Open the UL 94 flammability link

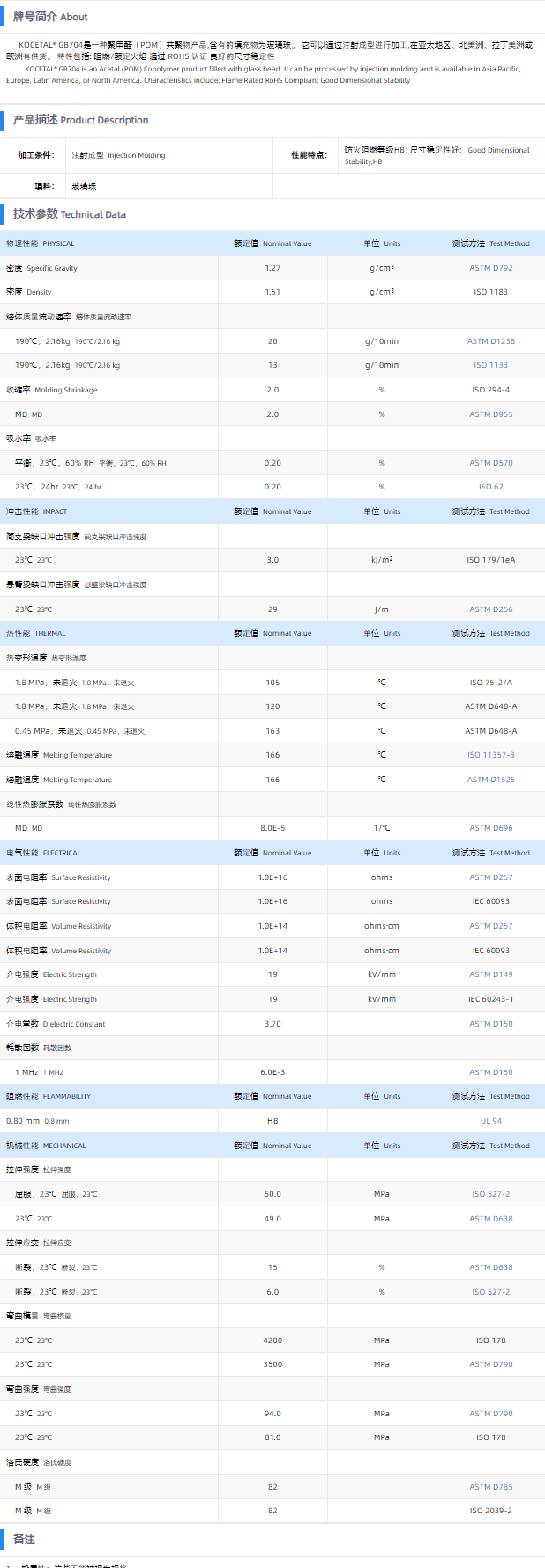tap(490, 1121)
